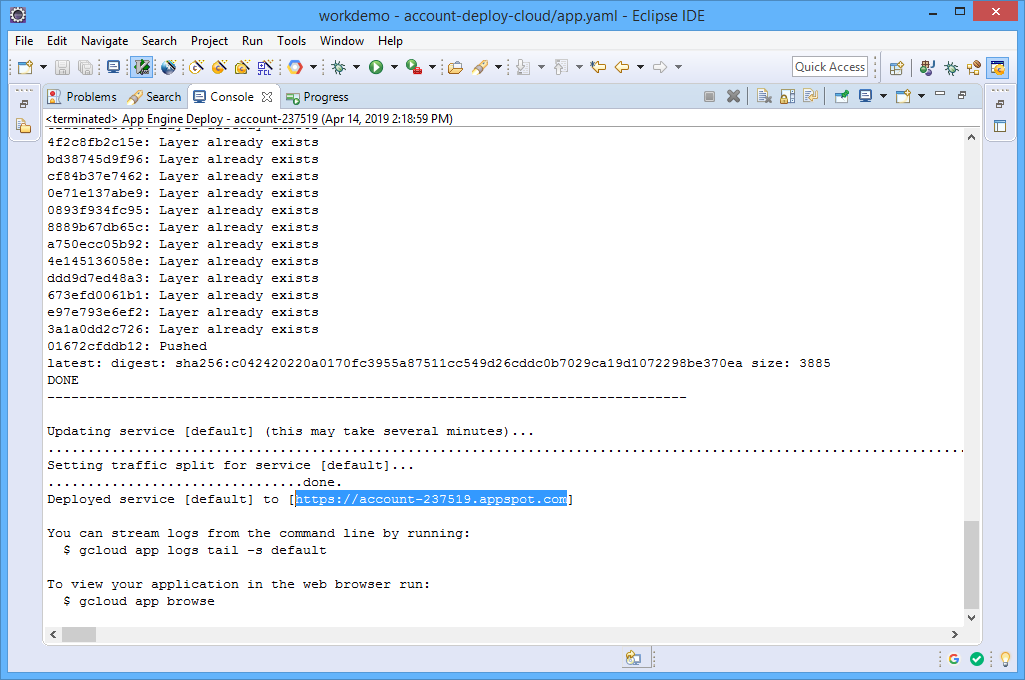This screenshot has height=680, width=1025.
Task: Click Last Edit Location arrow icon
Action: pos(598,67)
